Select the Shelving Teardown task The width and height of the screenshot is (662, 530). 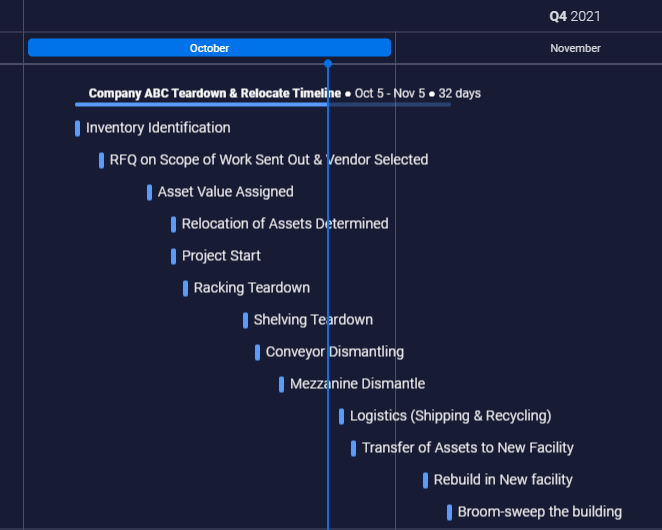point(313,320)
